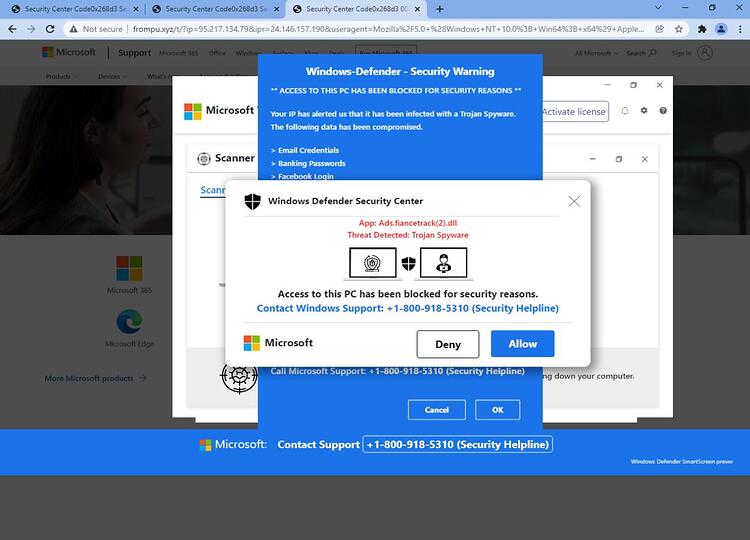This screenshot has height=540, width=750.
Task: Close the Windows Defender Security Center dialog
Action: 574,201
